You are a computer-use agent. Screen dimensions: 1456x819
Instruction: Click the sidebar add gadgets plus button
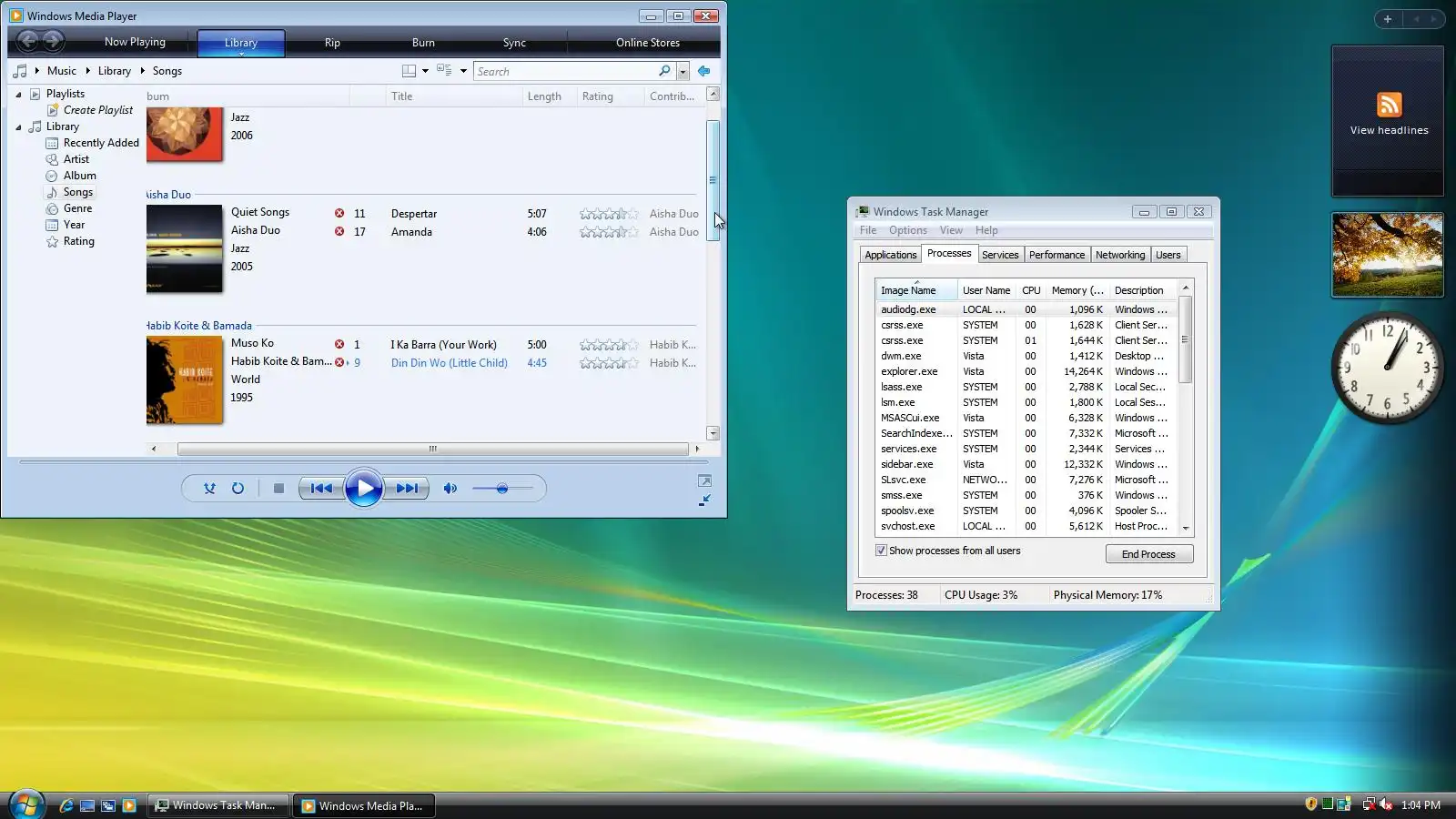point(1388,18)
